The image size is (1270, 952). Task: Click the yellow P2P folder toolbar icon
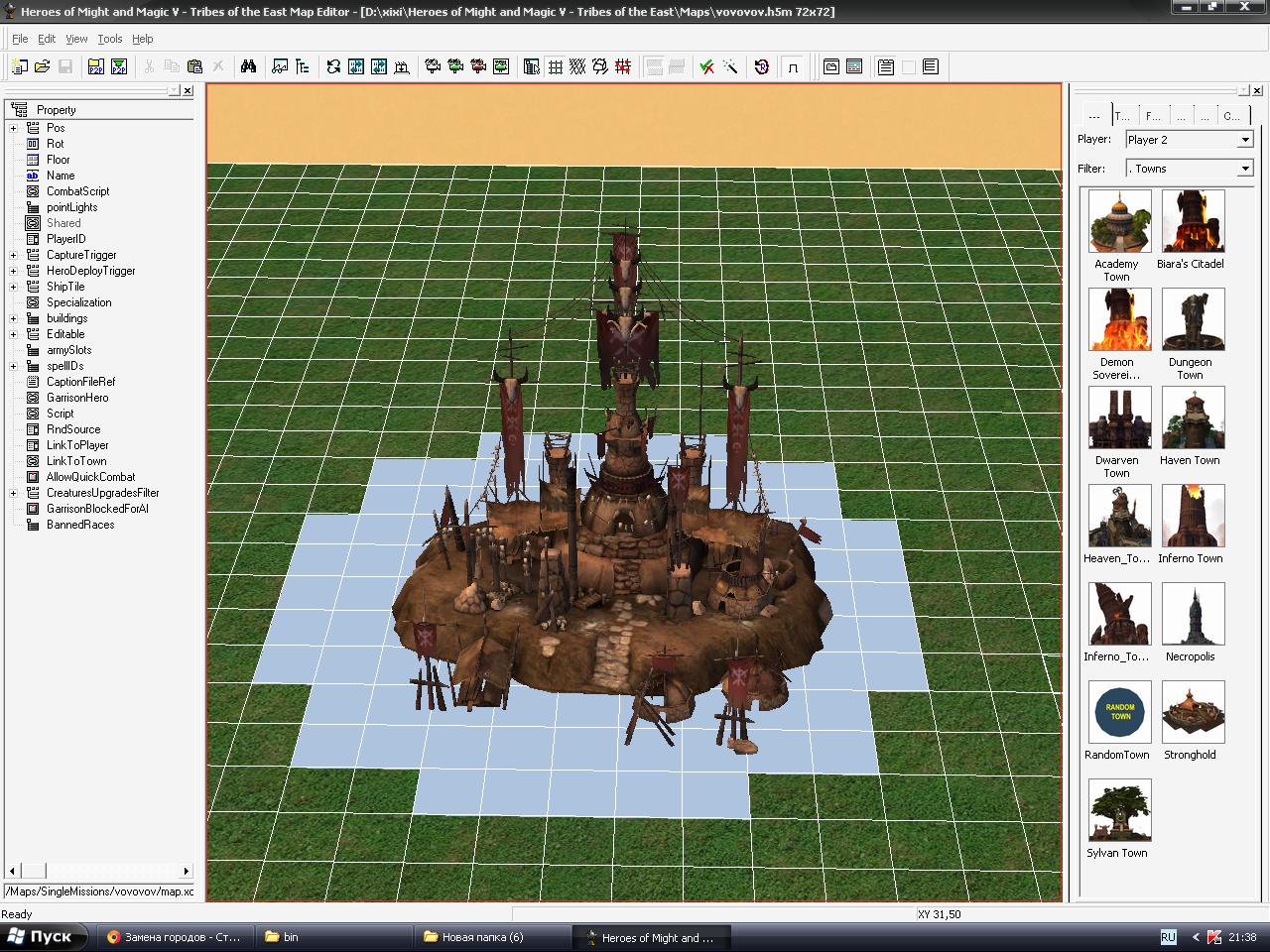tap(95, 66)
